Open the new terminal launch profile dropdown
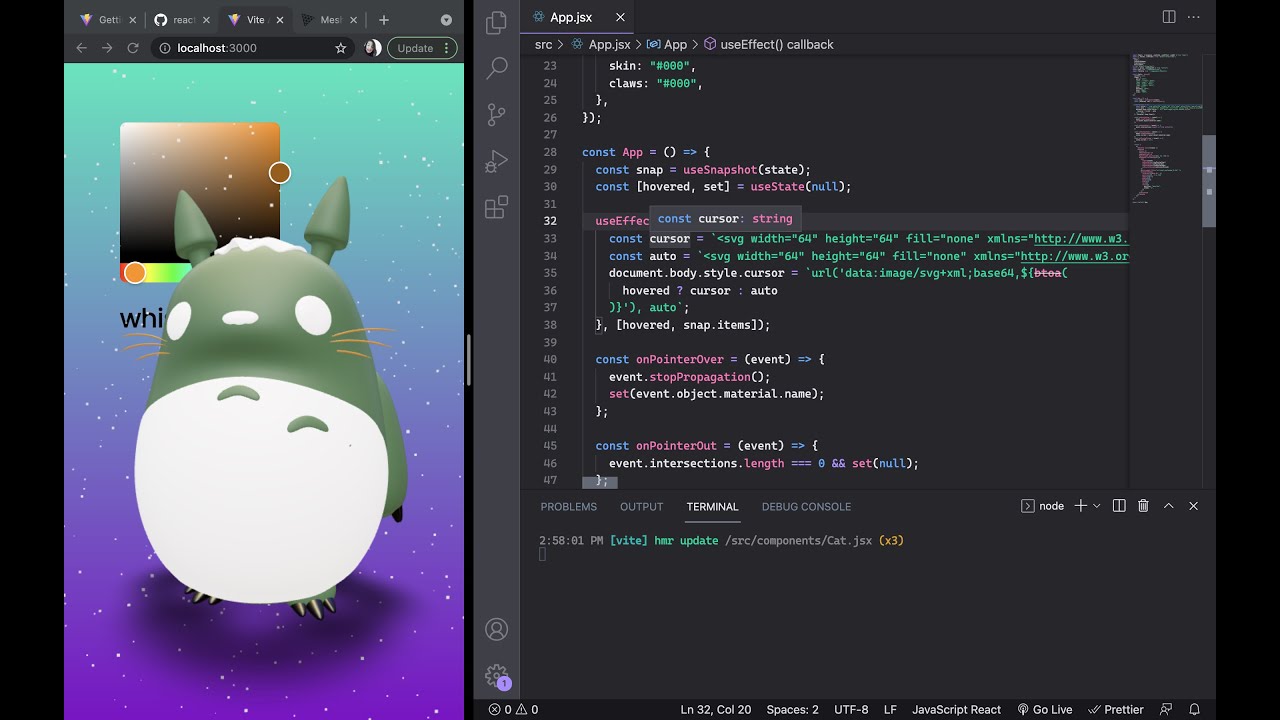1280x720 pixels. click(1097, 506)
